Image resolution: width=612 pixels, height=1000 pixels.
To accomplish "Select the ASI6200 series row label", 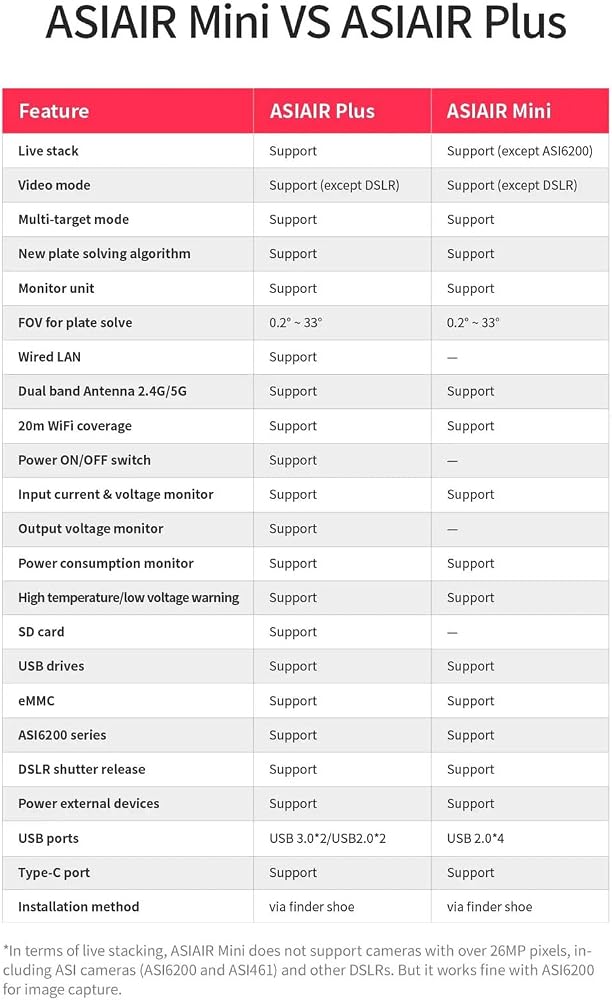I will 62,735.
